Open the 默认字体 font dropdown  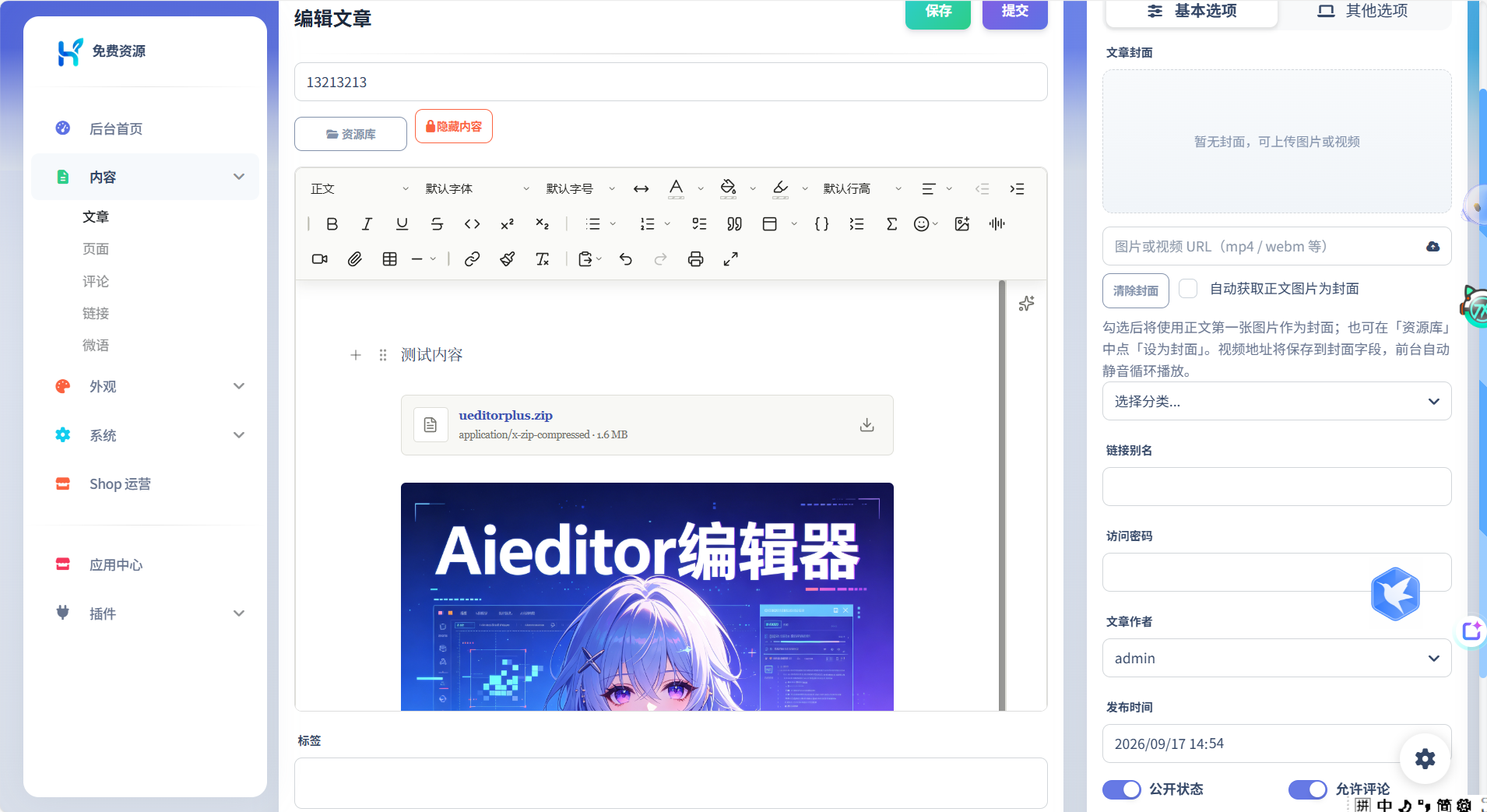(477, 189)
